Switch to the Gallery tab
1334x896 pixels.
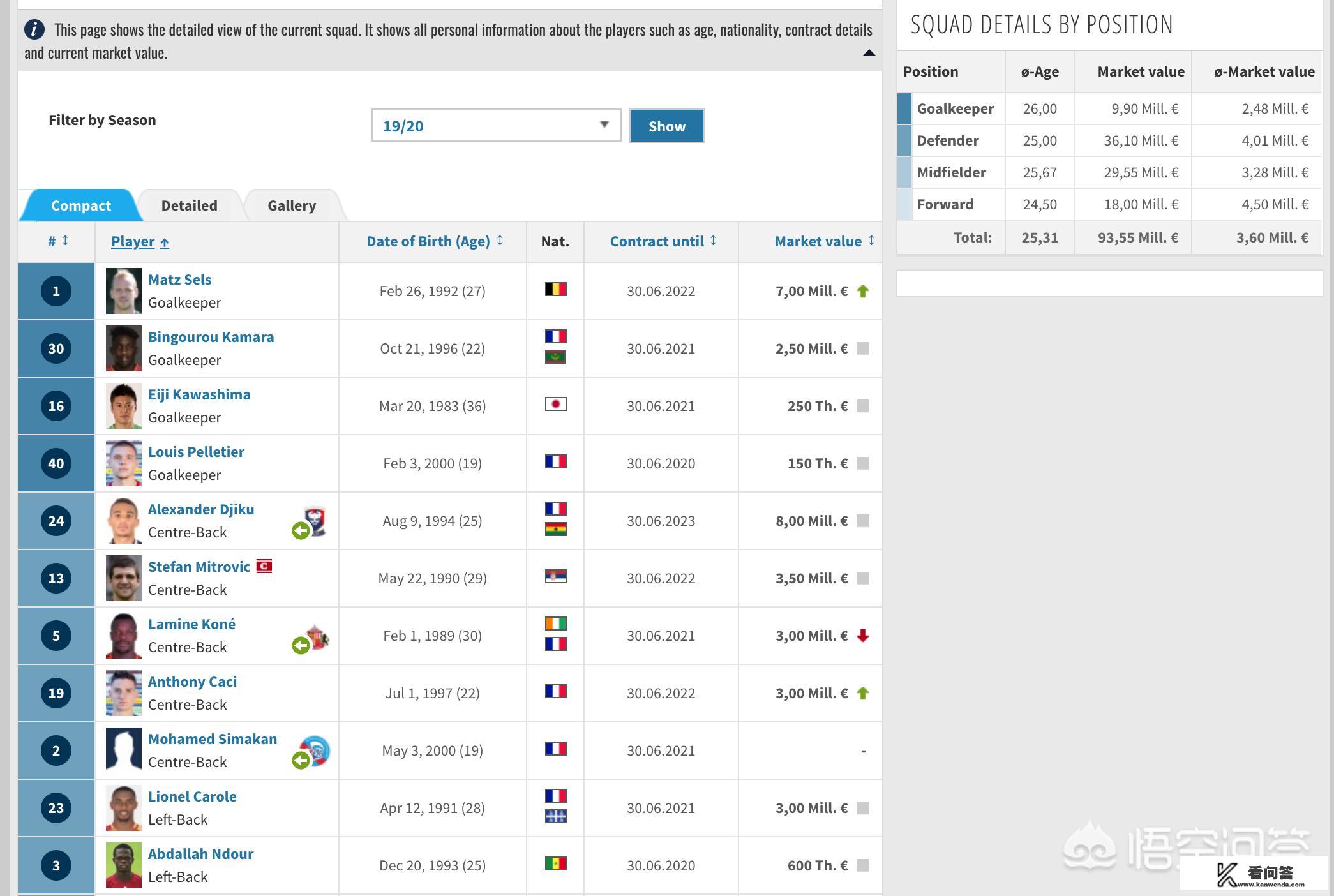(x=292, y=205)
